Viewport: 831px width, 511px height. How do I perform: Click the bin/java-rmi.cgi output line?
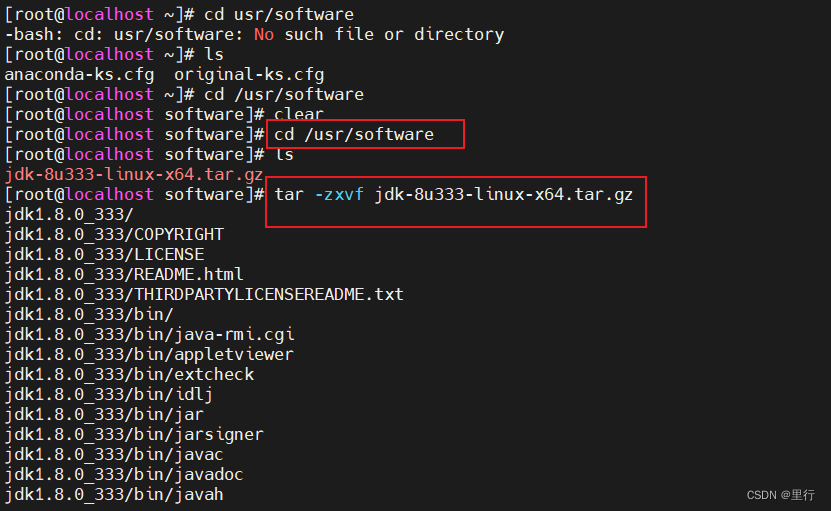(x=149, y=334)
